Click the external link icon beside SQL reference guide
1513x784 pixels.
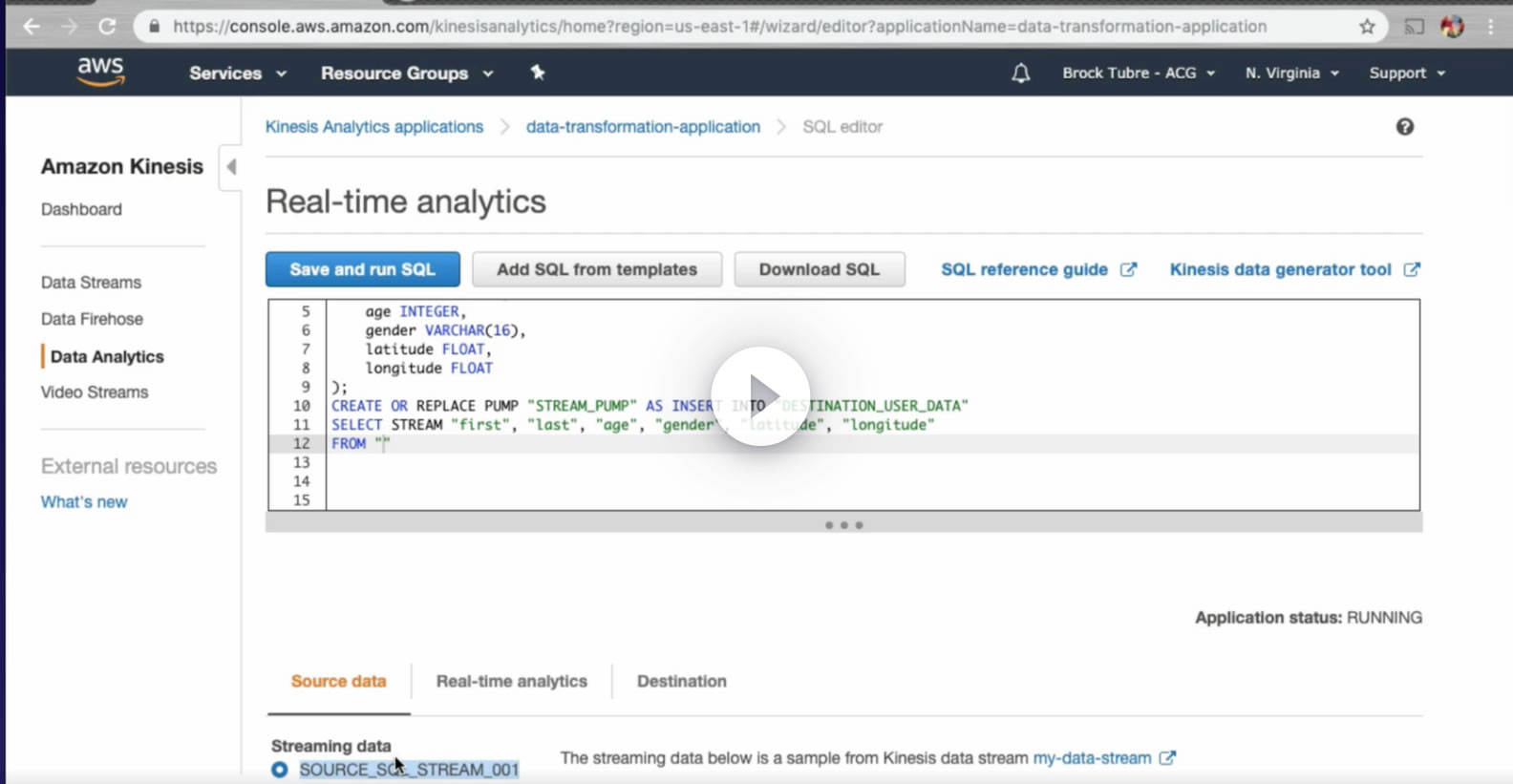click(x=1128, y=269)
